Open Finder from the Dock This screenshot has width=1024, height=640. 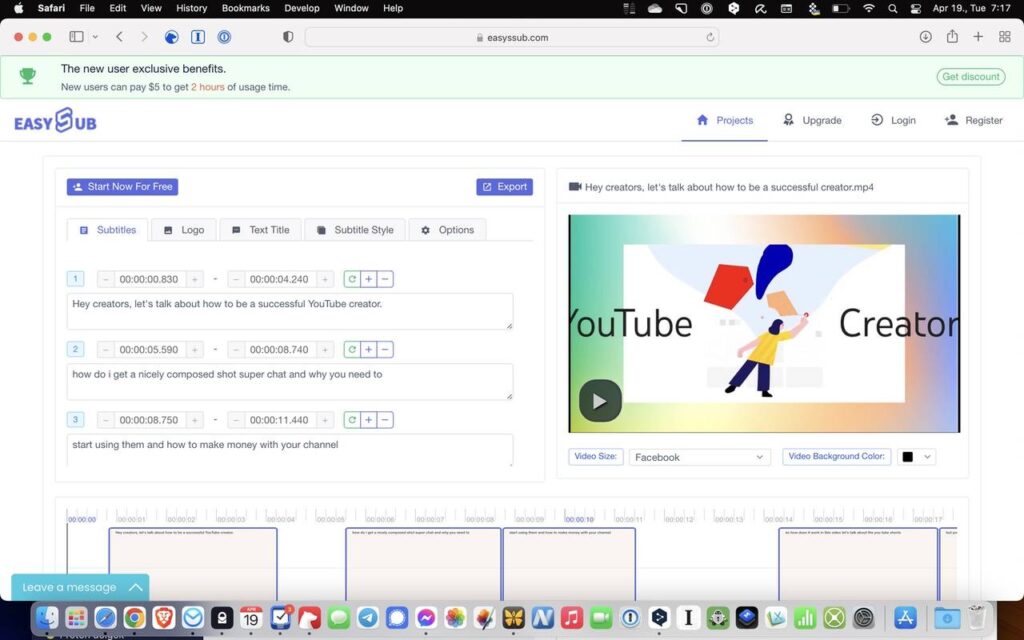point(47,617)
